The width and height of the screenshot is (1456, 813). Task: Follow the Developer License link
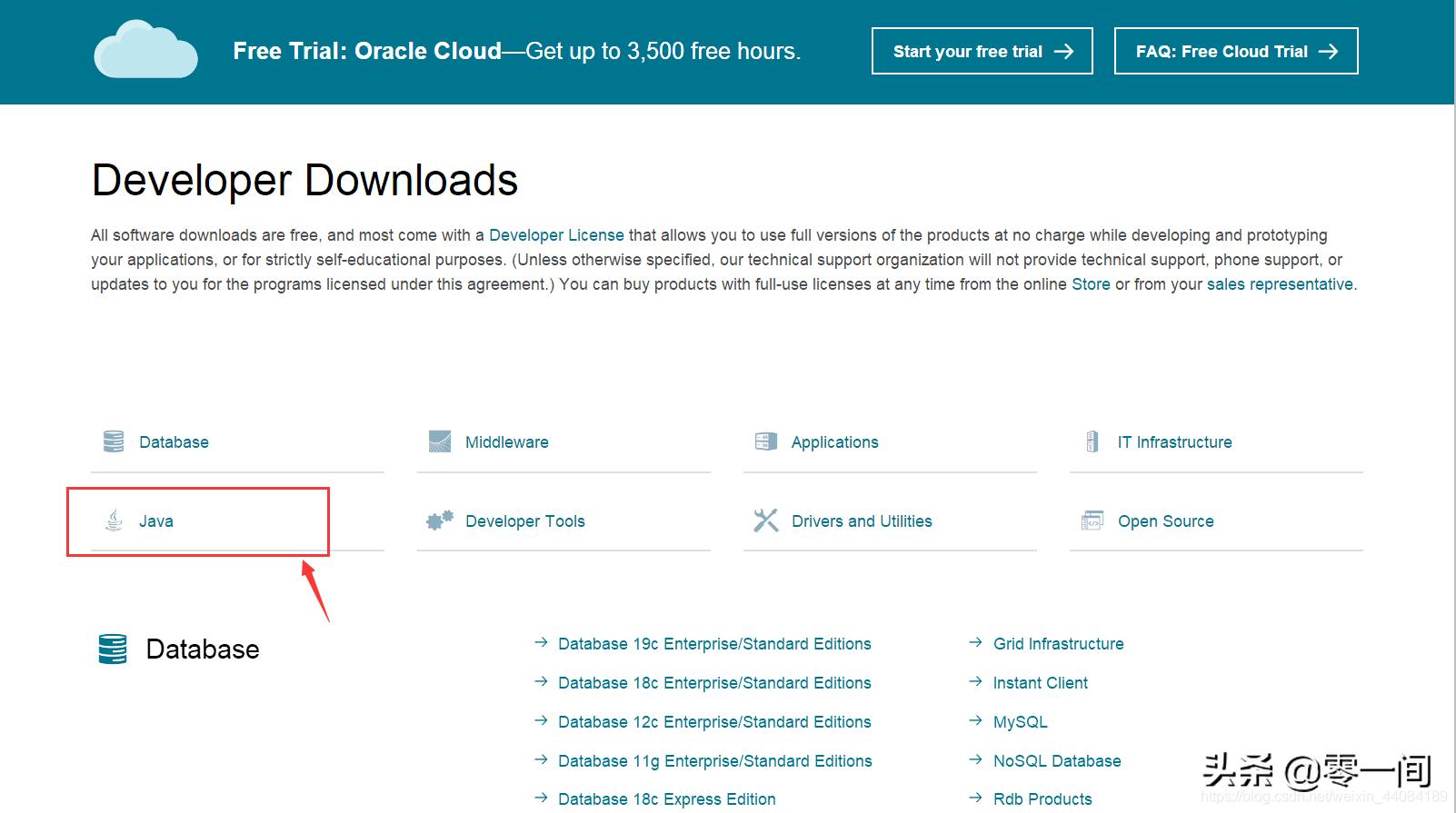[556, 235]
